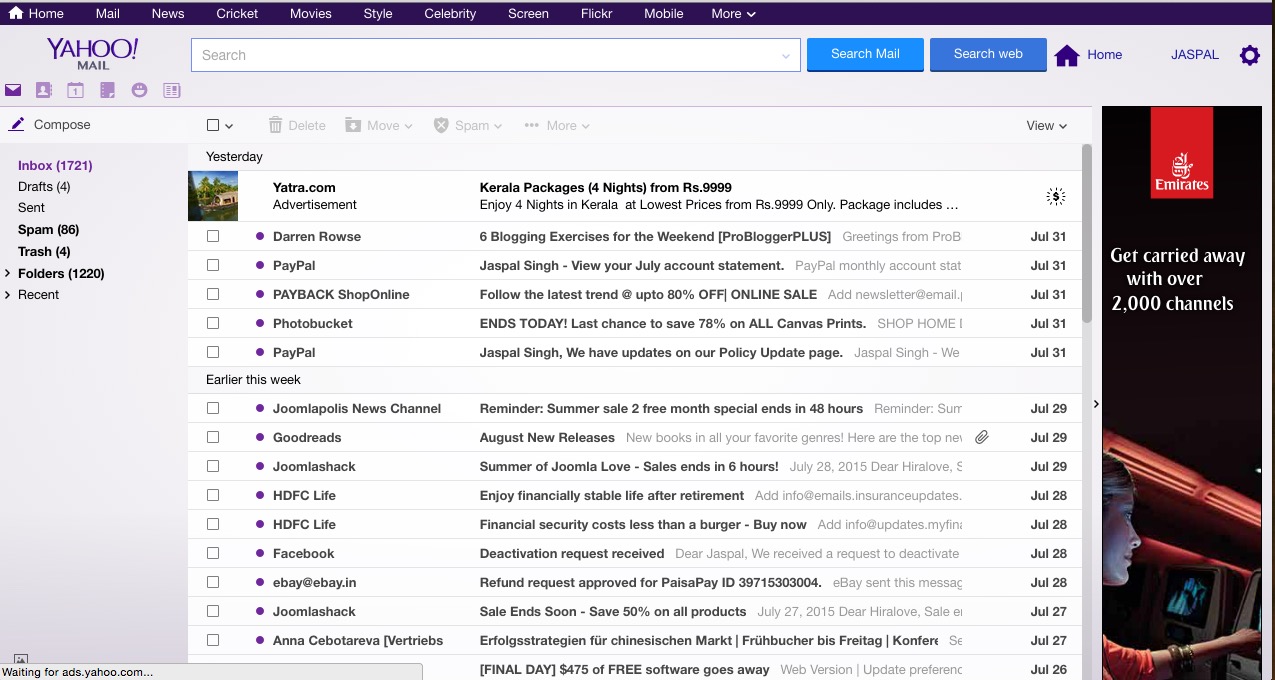
Task: Check the PayPal July statement email checkbox
Action: click(x=213, y=265)
